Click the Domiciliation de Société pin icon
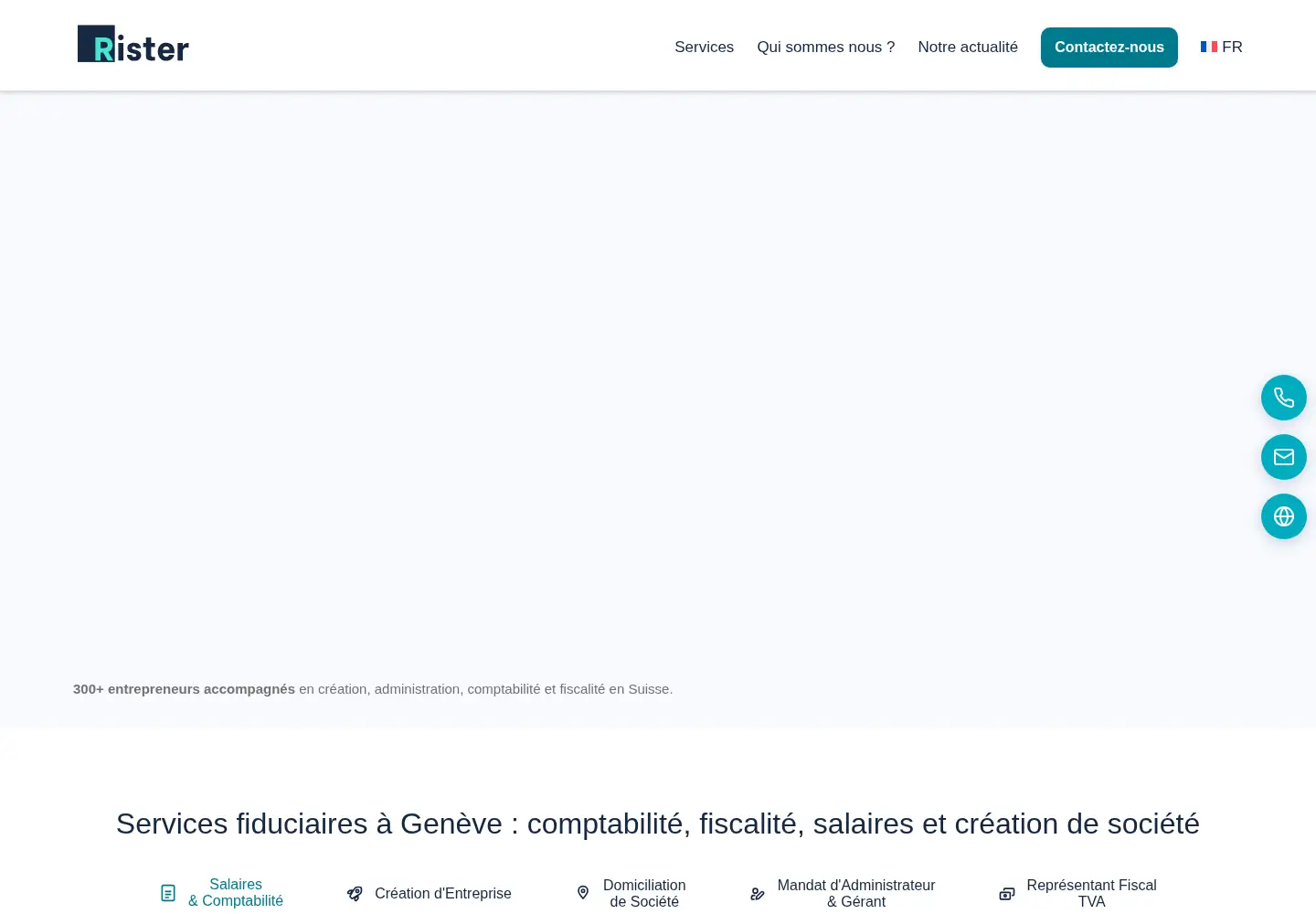 583,893
